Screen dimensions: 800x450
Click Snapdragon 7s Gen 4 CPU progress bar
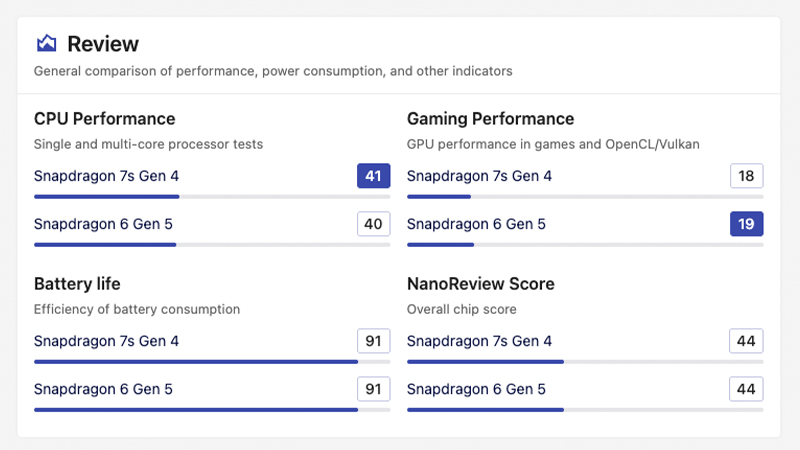(x=212, y=196)
